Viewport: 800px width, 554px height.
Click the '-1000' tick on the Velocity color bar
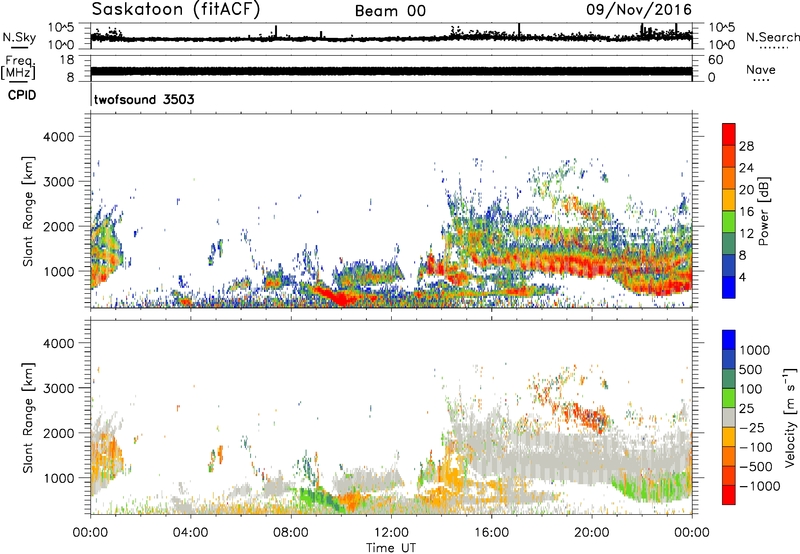759,486
